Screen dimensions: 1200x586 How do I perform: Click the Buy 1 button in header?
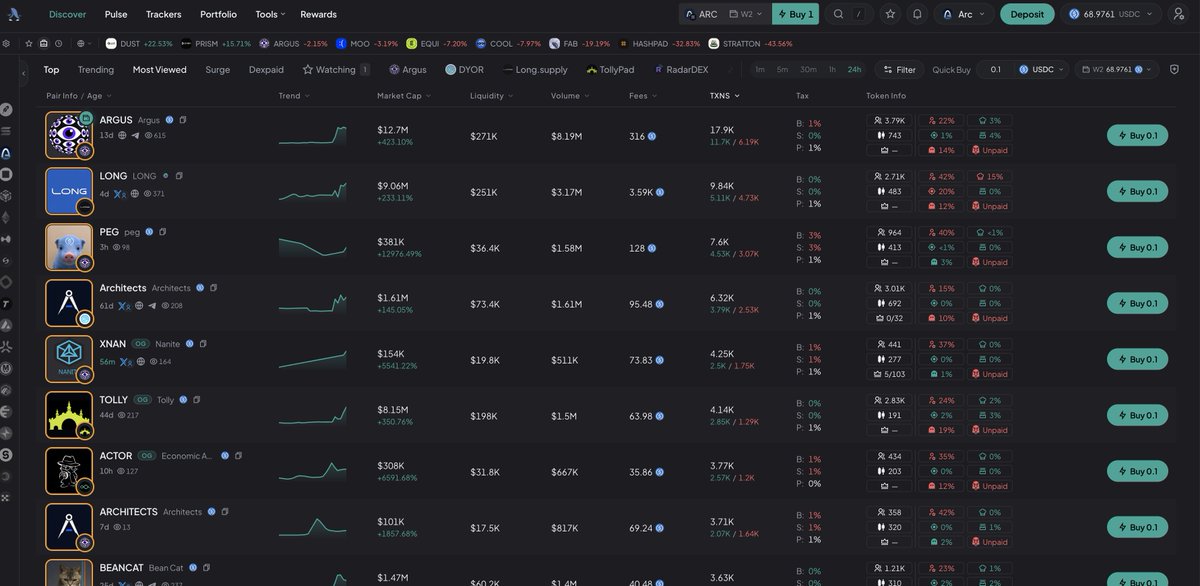(x=795, y=14)
